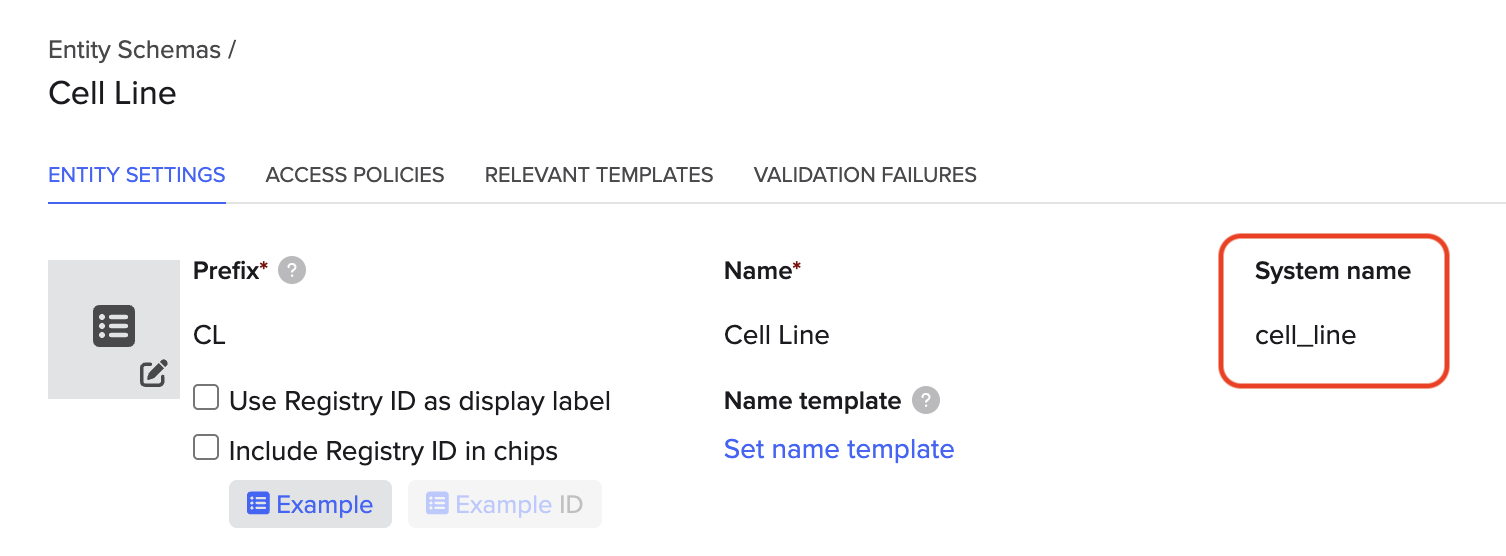
Task: Click the cell_line system name value
Action: (x=1305, y=335)
